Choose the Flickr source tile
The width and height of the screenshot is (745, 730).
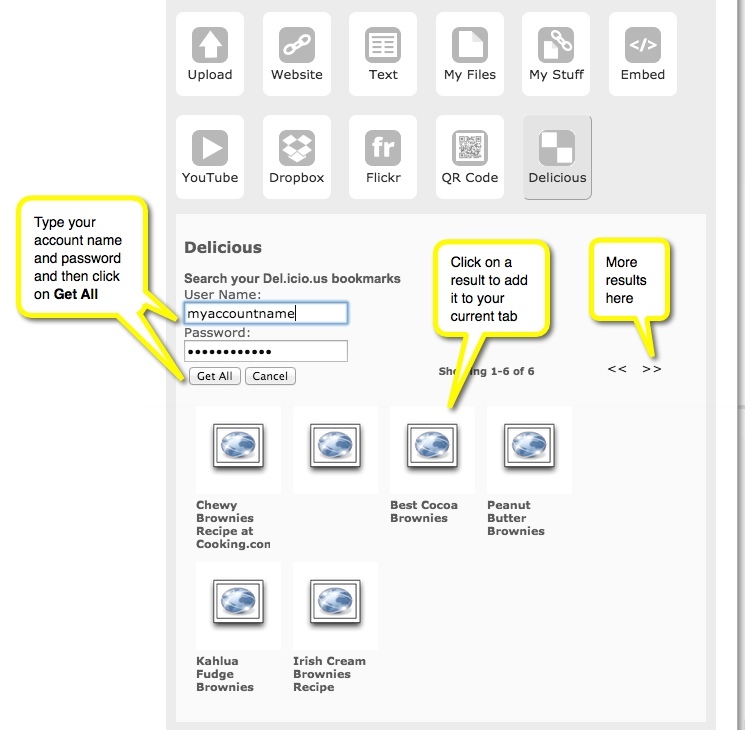tap(383, 157)
